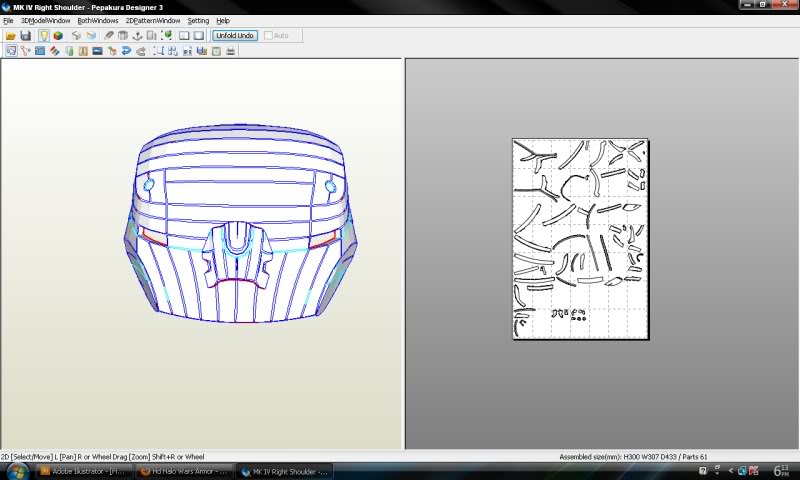Click the pencil edit icon
Screen dimensions: 800x480
click(x=108, y=36)
